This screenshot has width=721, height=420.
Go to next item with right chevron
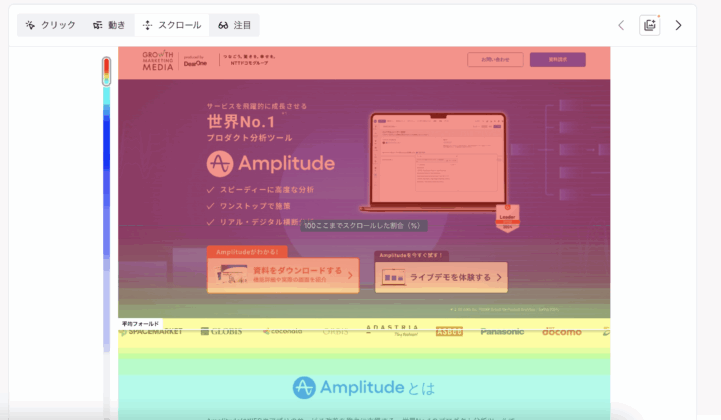coord(678,25)
